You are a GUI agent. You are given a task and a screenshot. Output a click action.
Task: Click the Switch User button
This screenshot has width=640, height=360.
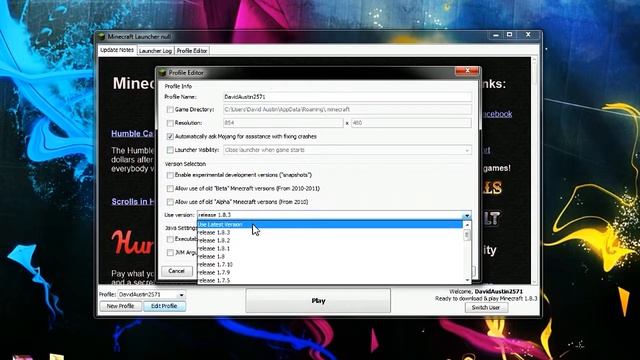coord(486,307)
